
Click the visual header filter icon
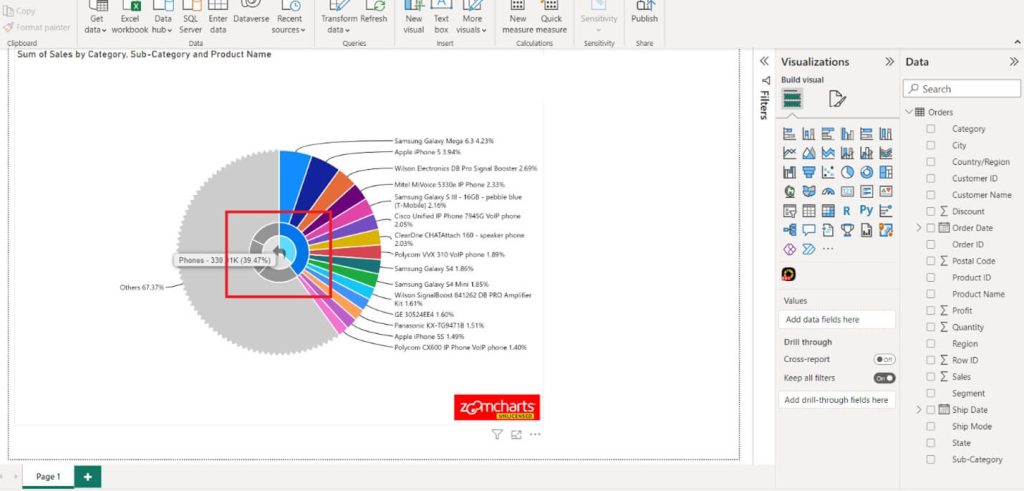click(497, 434)
